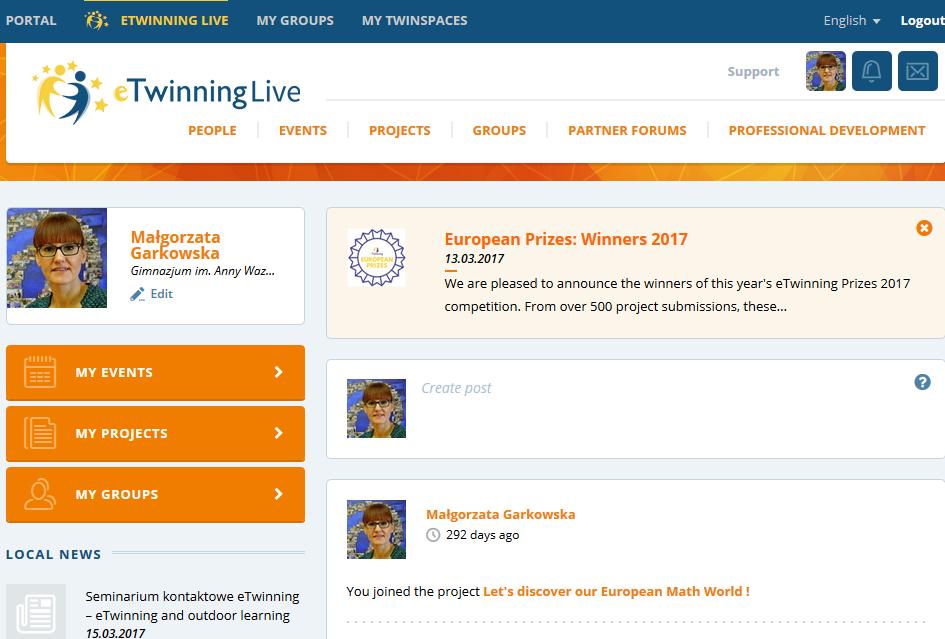Dismiss the European Prizes announcement
945x639 pixels.
tap(924, 228)
